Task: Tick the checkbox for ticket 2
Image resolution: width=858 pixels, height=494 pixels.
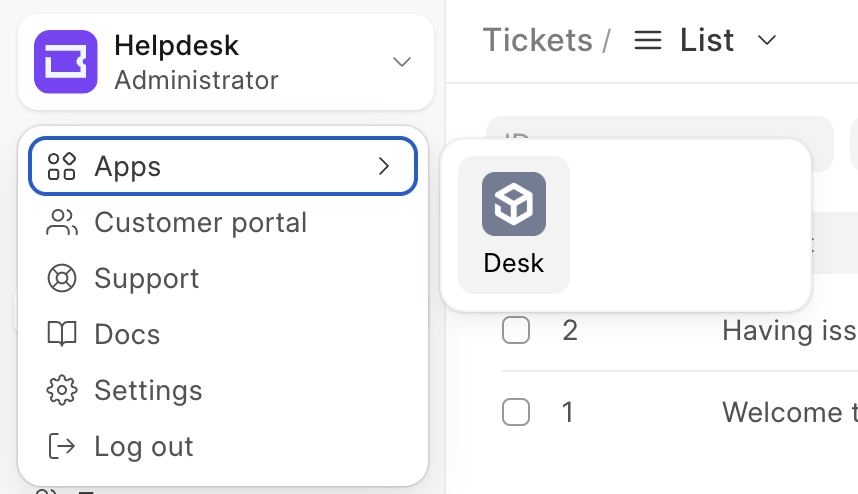Action: pos(516,330)
